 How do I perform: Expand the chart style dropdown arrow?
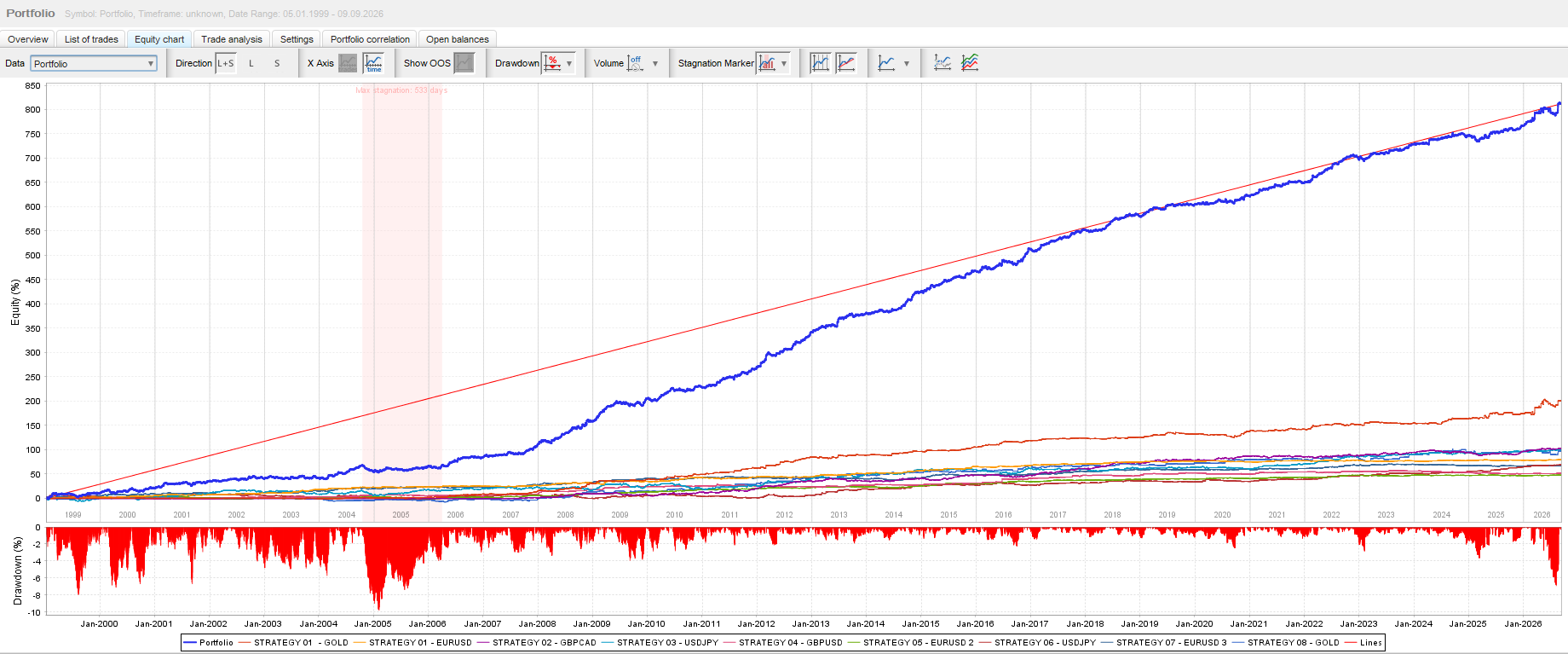(x=907, y=64)
